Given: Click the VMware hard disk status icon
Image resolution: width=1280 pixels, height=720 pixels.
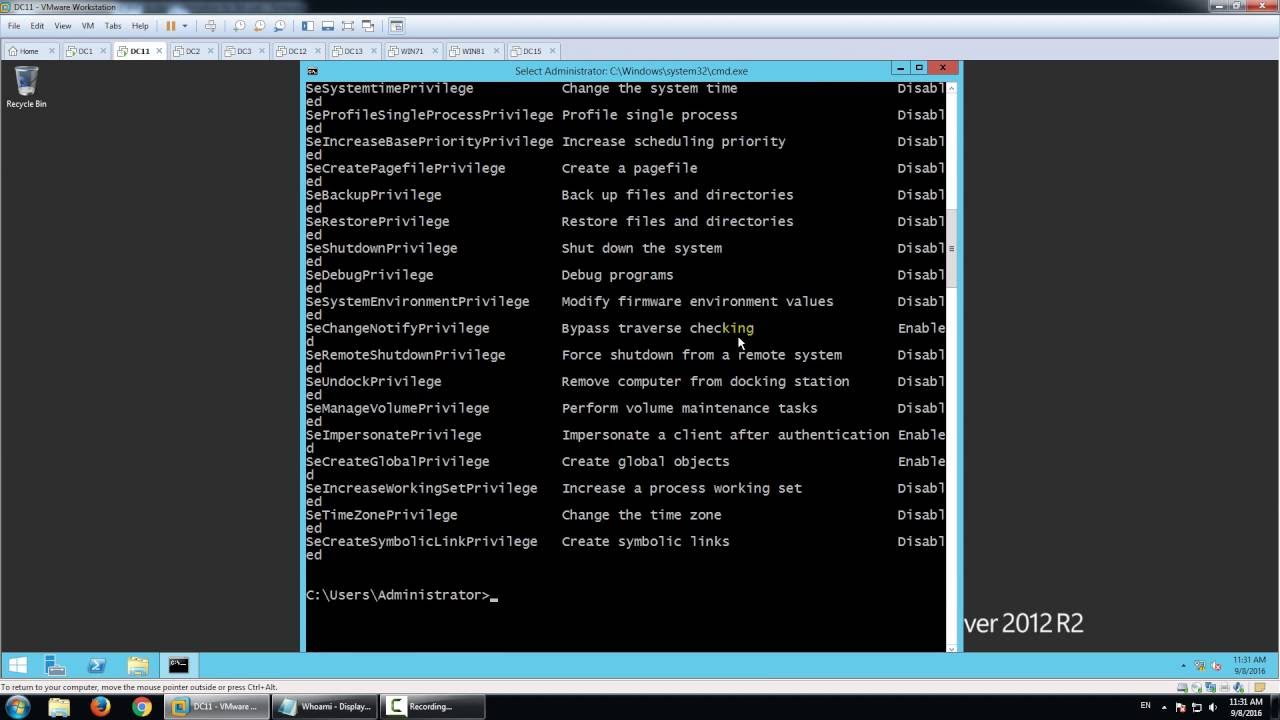Looking at the screenshot, I should (1182, 688).
